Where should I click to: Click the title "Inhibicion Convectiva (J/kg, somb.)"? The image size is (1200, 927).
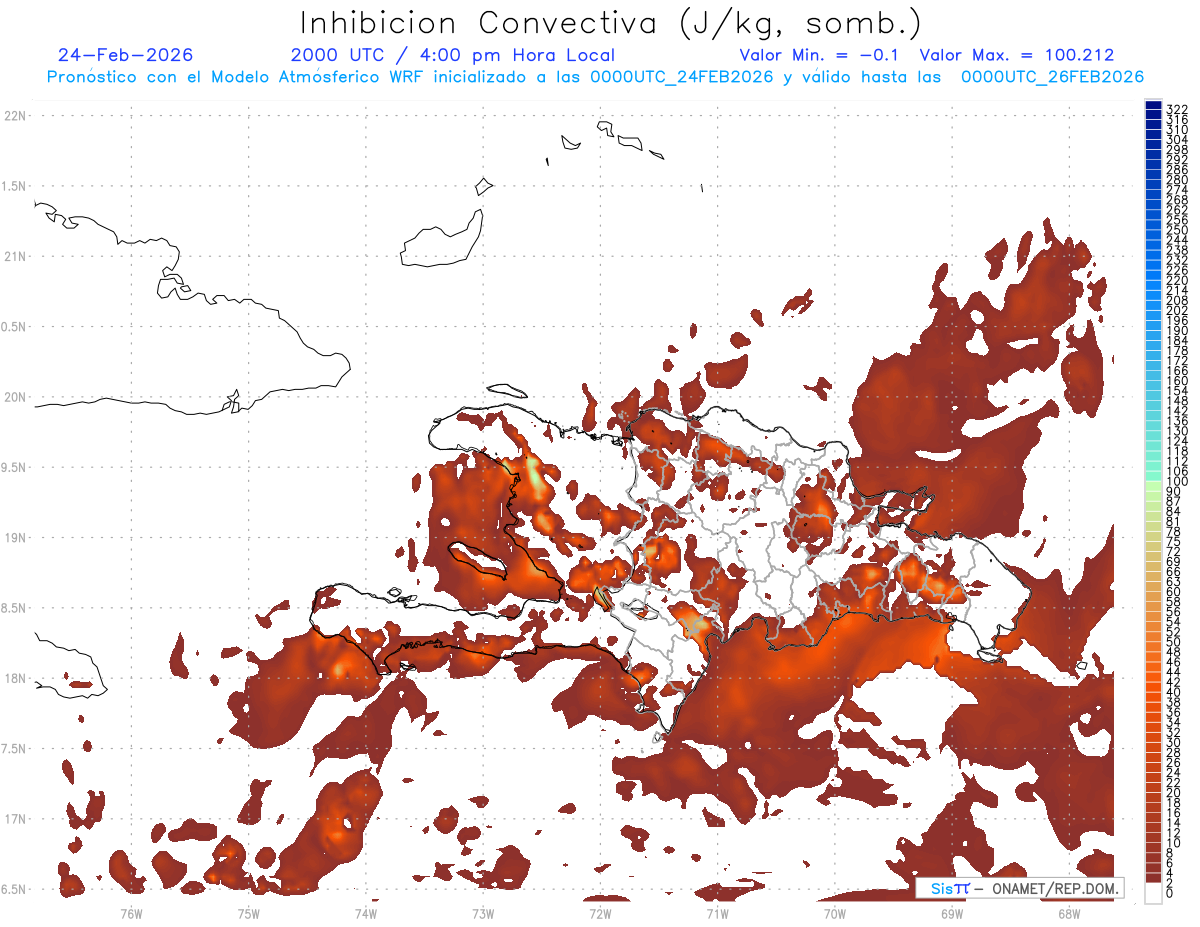pos(611,24)
